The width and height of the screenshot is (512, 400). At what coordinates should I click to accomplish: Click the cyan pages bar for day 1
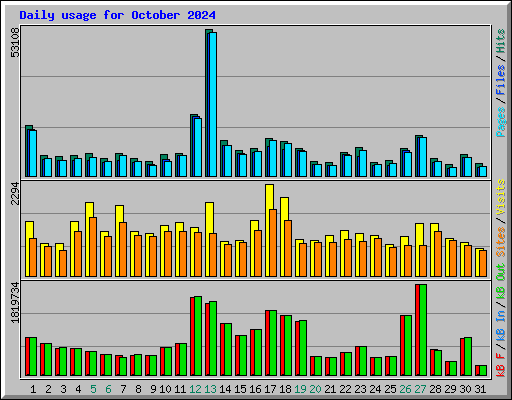coord(33,153)
